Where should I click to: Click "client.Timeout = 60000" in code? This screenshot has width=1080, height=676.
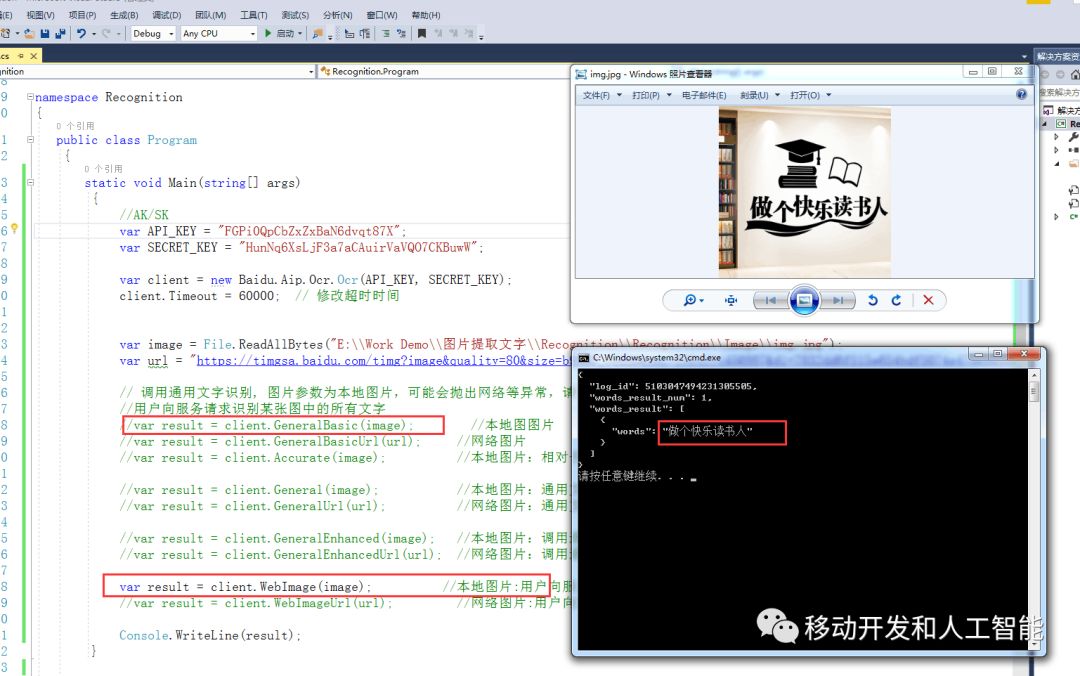tap(197, 296)
